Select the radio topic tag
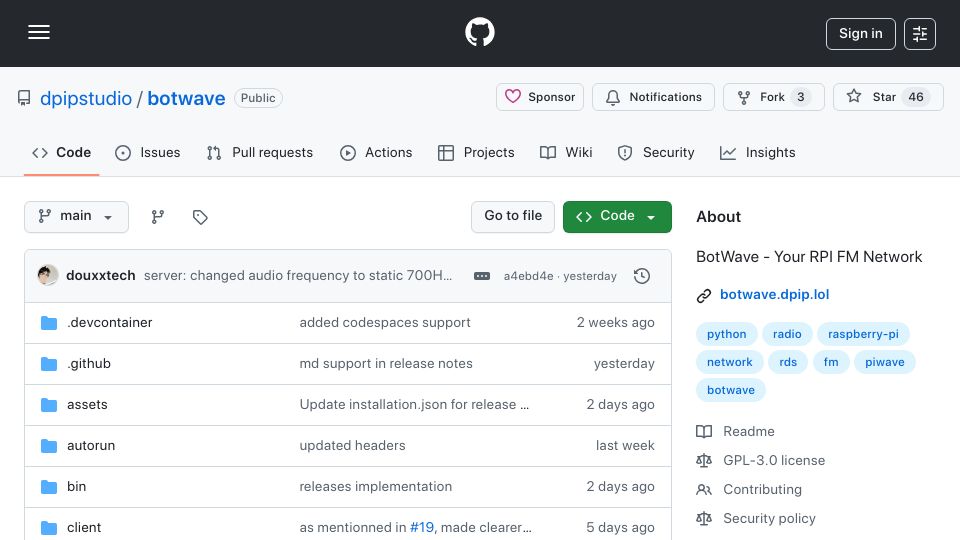Screen dimensions: 960x540 [787, 334]
